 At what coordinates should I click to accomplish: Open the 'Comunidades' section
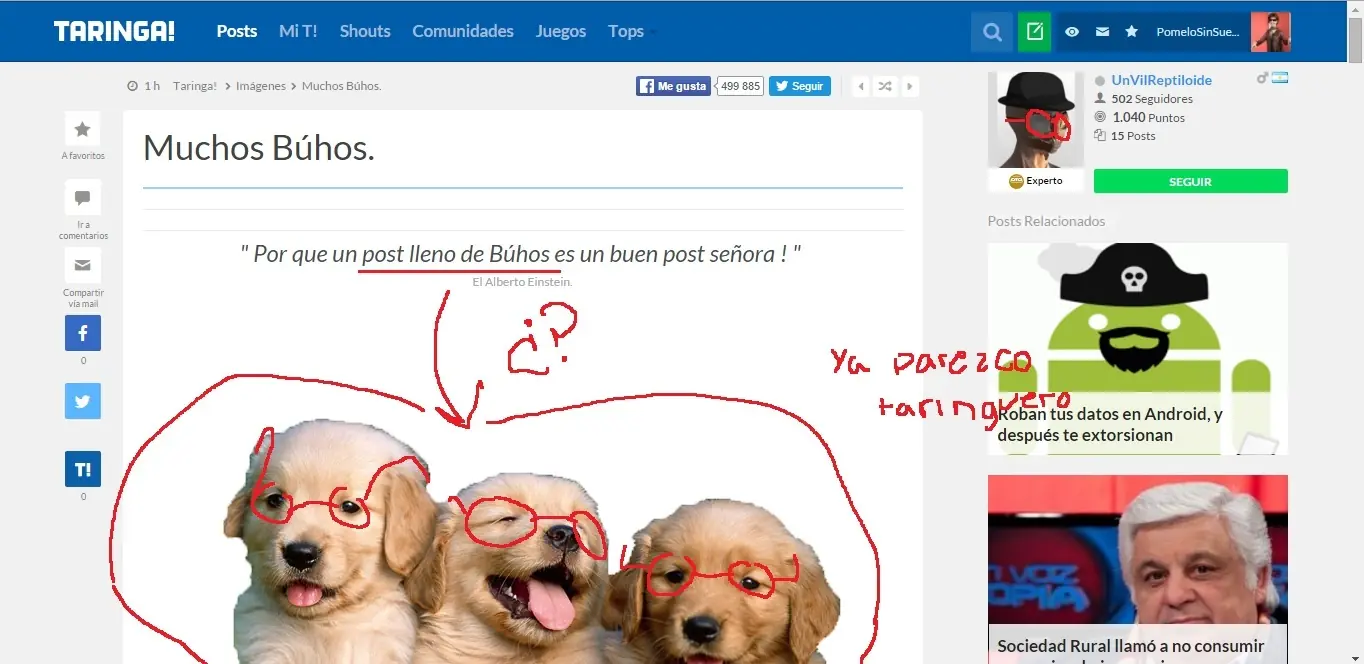(x=462, y=31)
